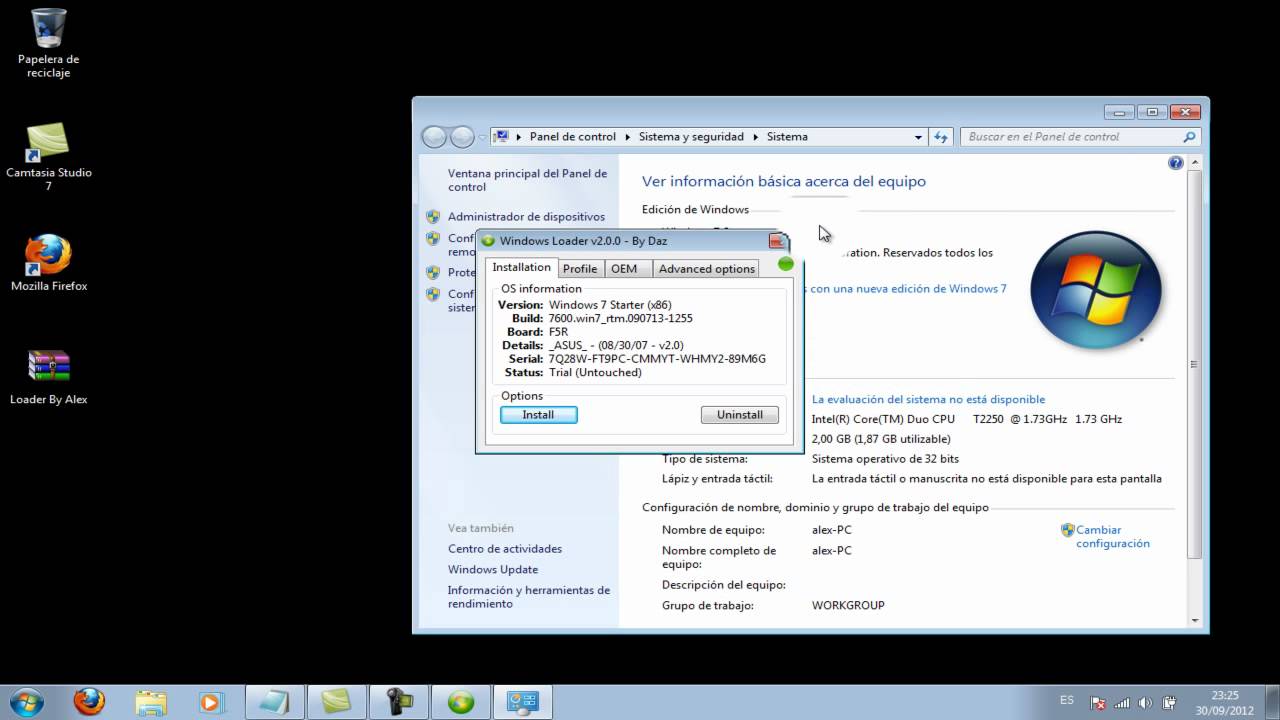Image resolution: width=1280 pixels, height=720 pixels.
Task: Click La evaluación del sistema no está disponible
Action: coord(928,399)
